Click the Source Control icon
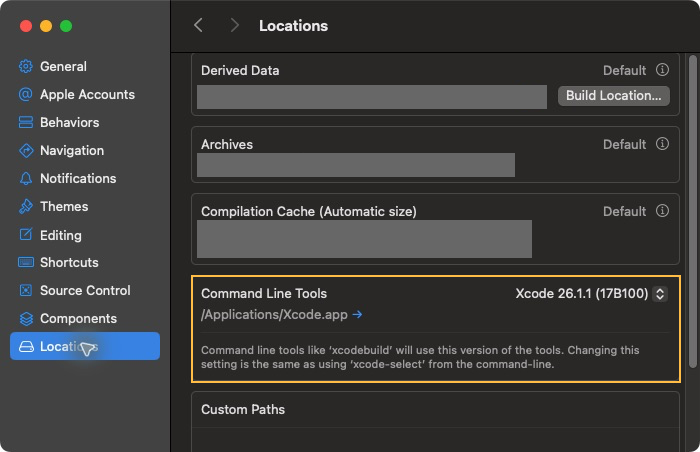This screenshot has width=700, height=452. pos(26,290)
